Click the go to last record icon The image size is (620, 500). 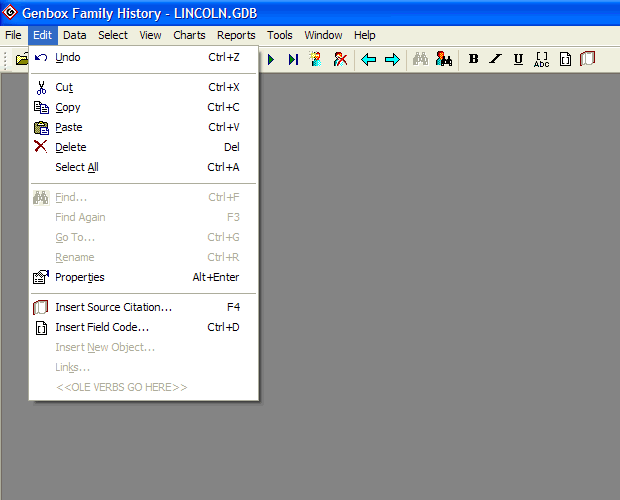293,59
